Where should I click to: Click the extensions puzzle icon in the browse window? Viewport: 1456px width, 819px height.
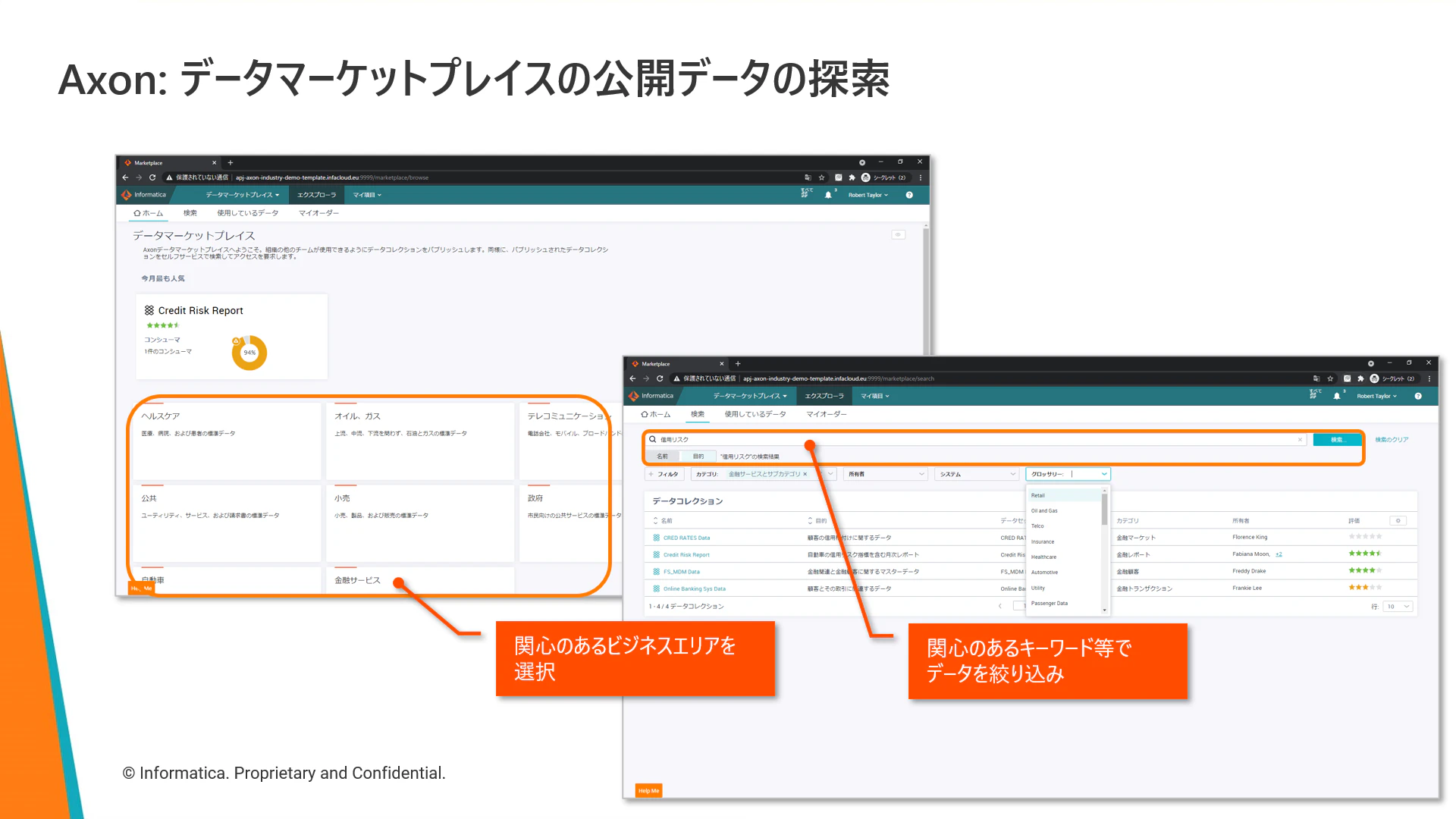click(852, 177)
